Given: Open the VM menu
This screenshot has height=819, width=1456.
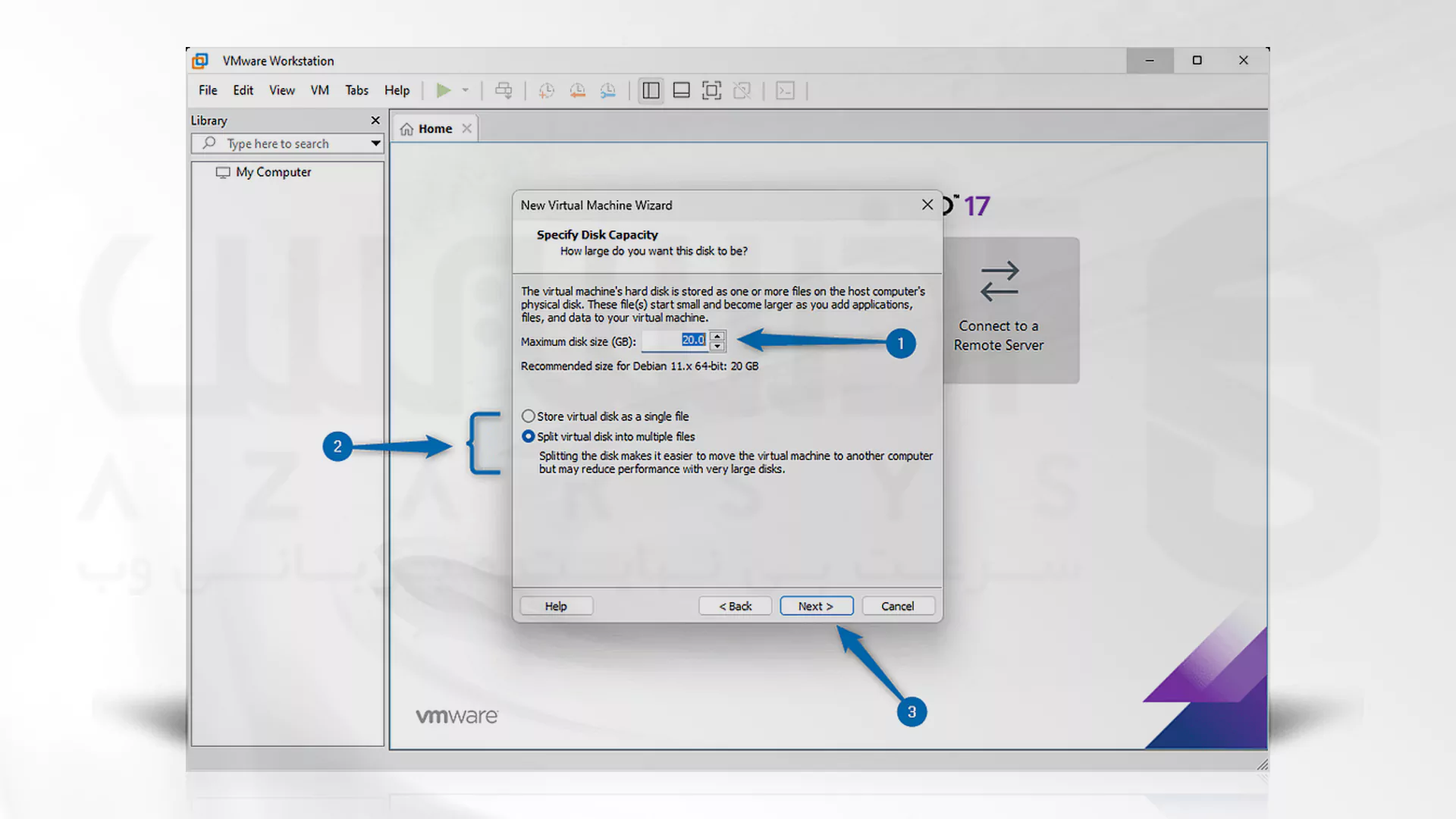Looking at the screenshot, I should (x=320, y=90).
